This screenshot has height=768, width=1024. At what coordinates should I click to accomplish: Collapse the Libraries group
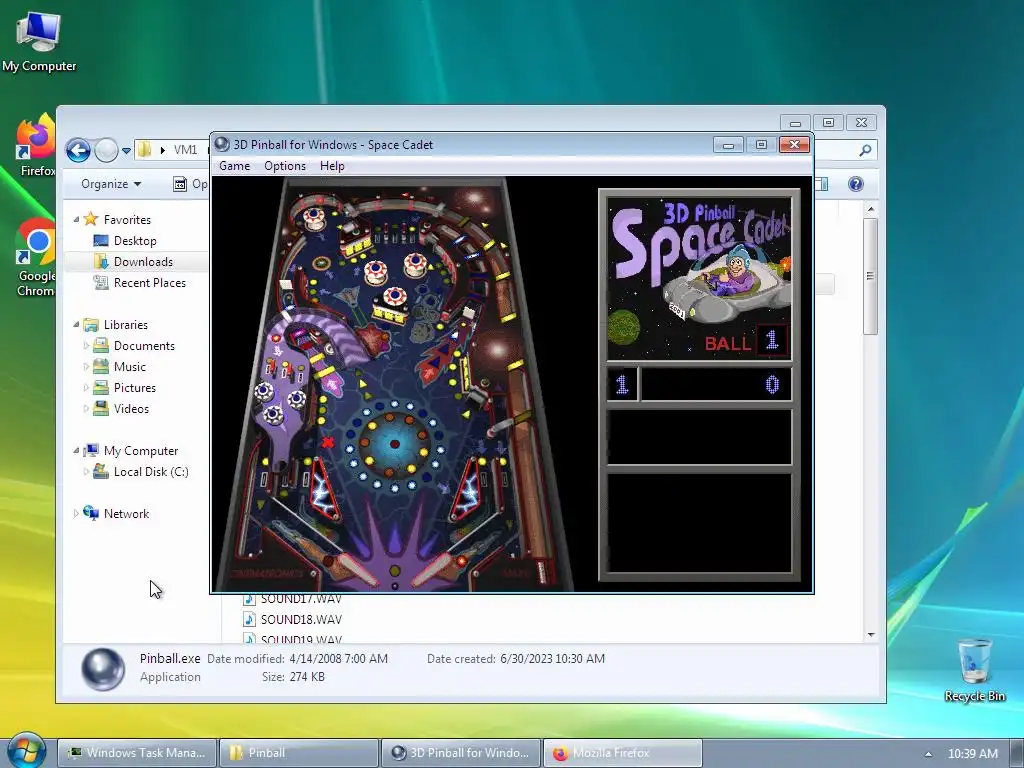pyautogui.click(x=76, y=325)
